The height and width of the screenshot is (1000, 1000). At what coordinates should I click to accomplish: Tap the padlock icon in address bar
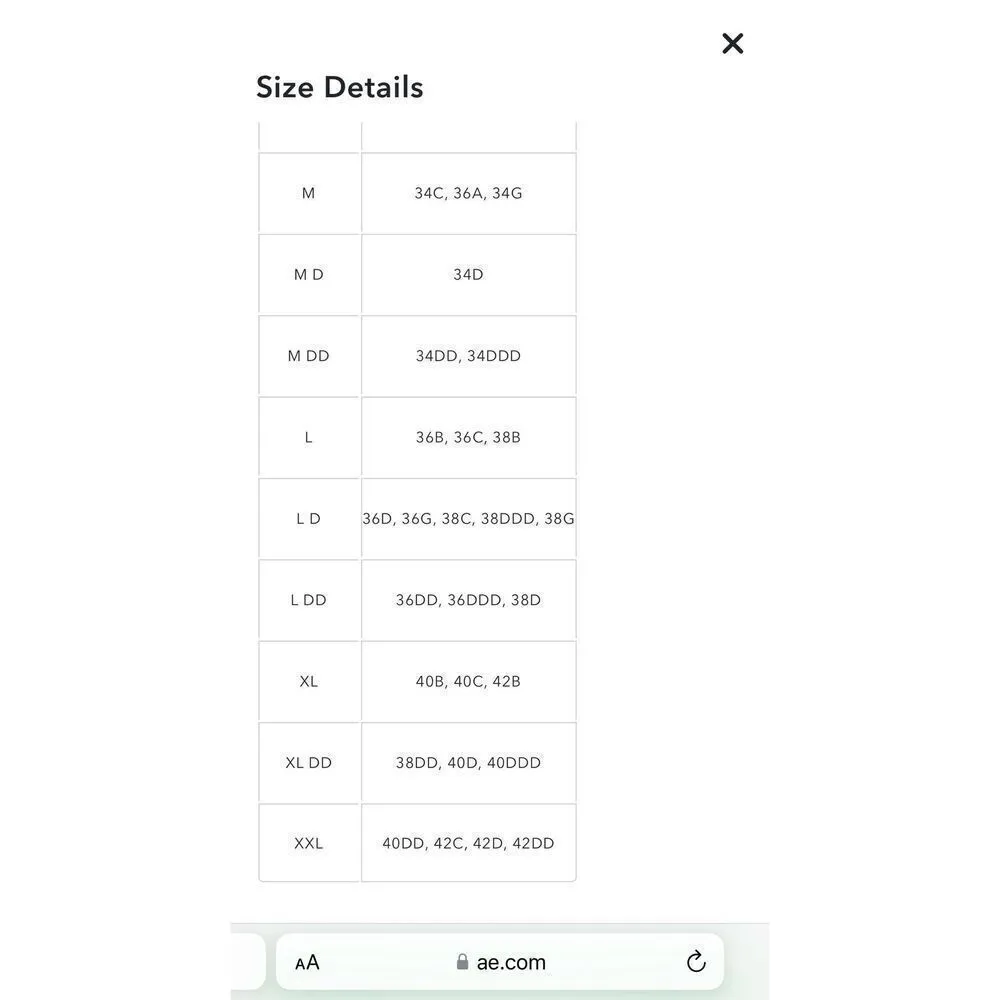click(x=462, y=962)
